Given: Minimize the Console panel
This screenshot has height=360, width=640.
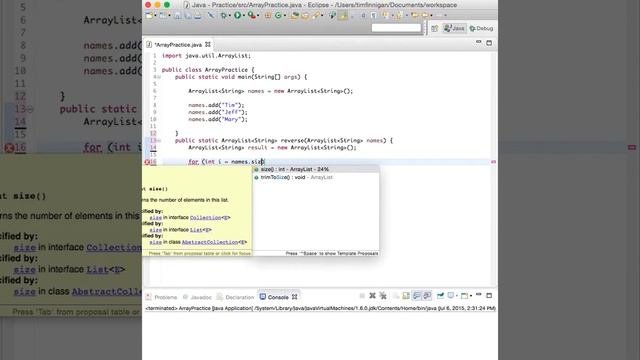Looking at the screenshot, I should (478, 295).
